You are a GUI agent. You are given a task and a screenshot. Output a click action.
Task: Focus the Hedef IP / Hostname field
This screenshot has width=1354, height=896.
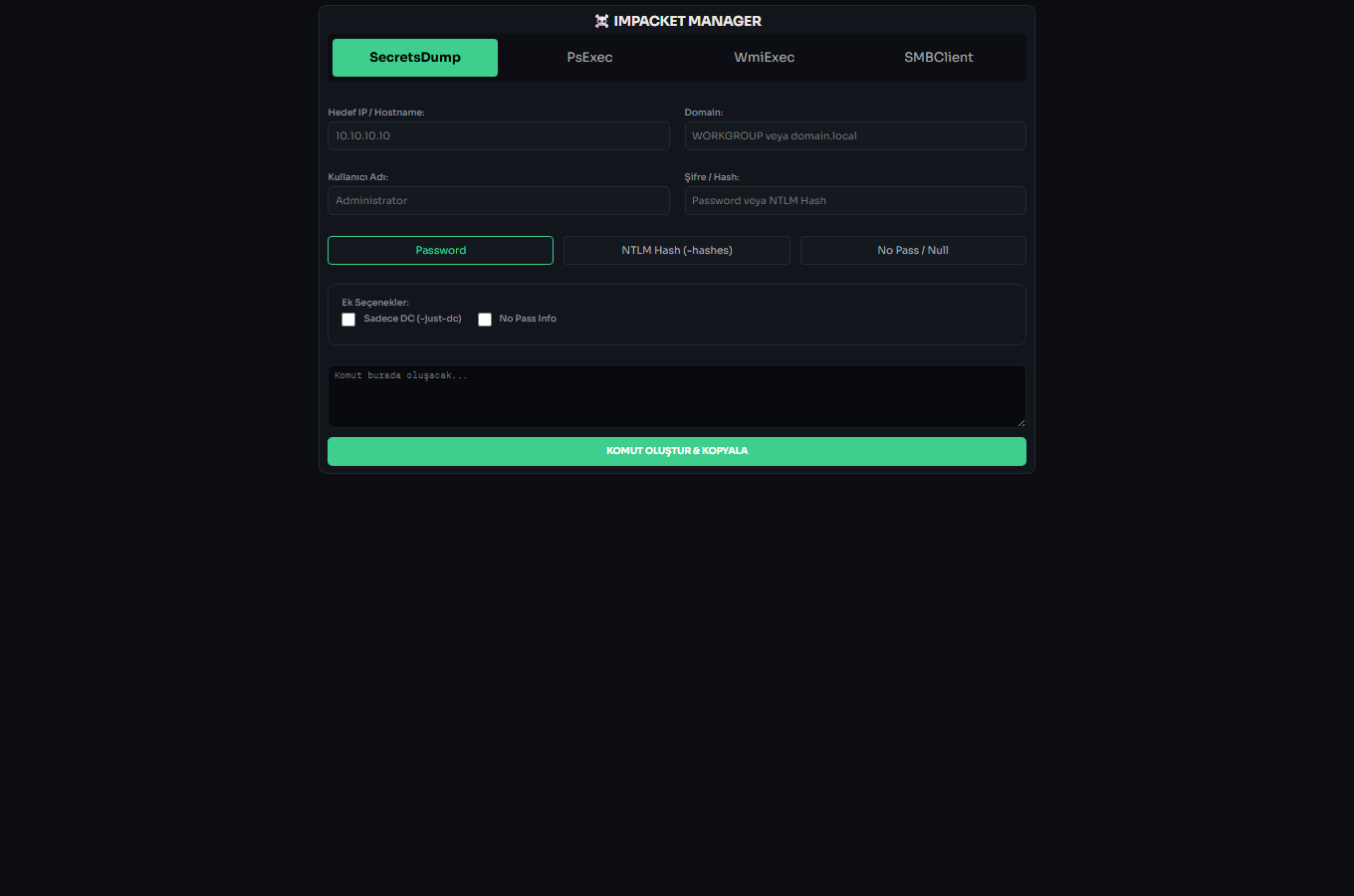(x=499, y=136)
